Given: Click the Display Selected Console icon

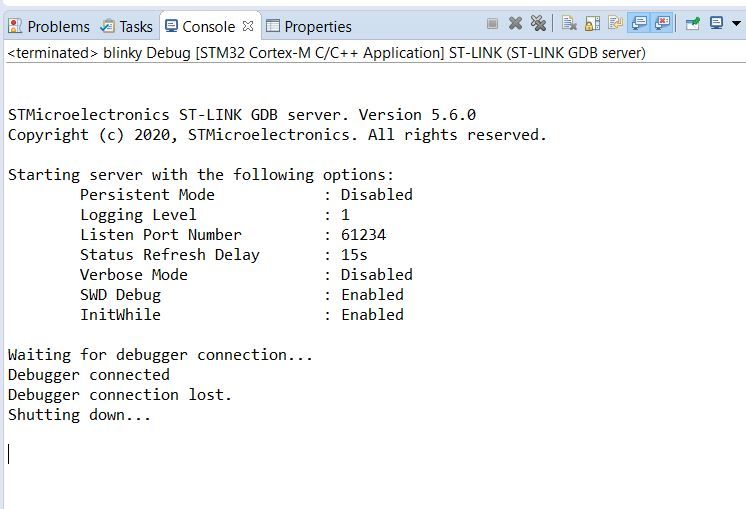Looking at the screenshot, I should point(716,23).
